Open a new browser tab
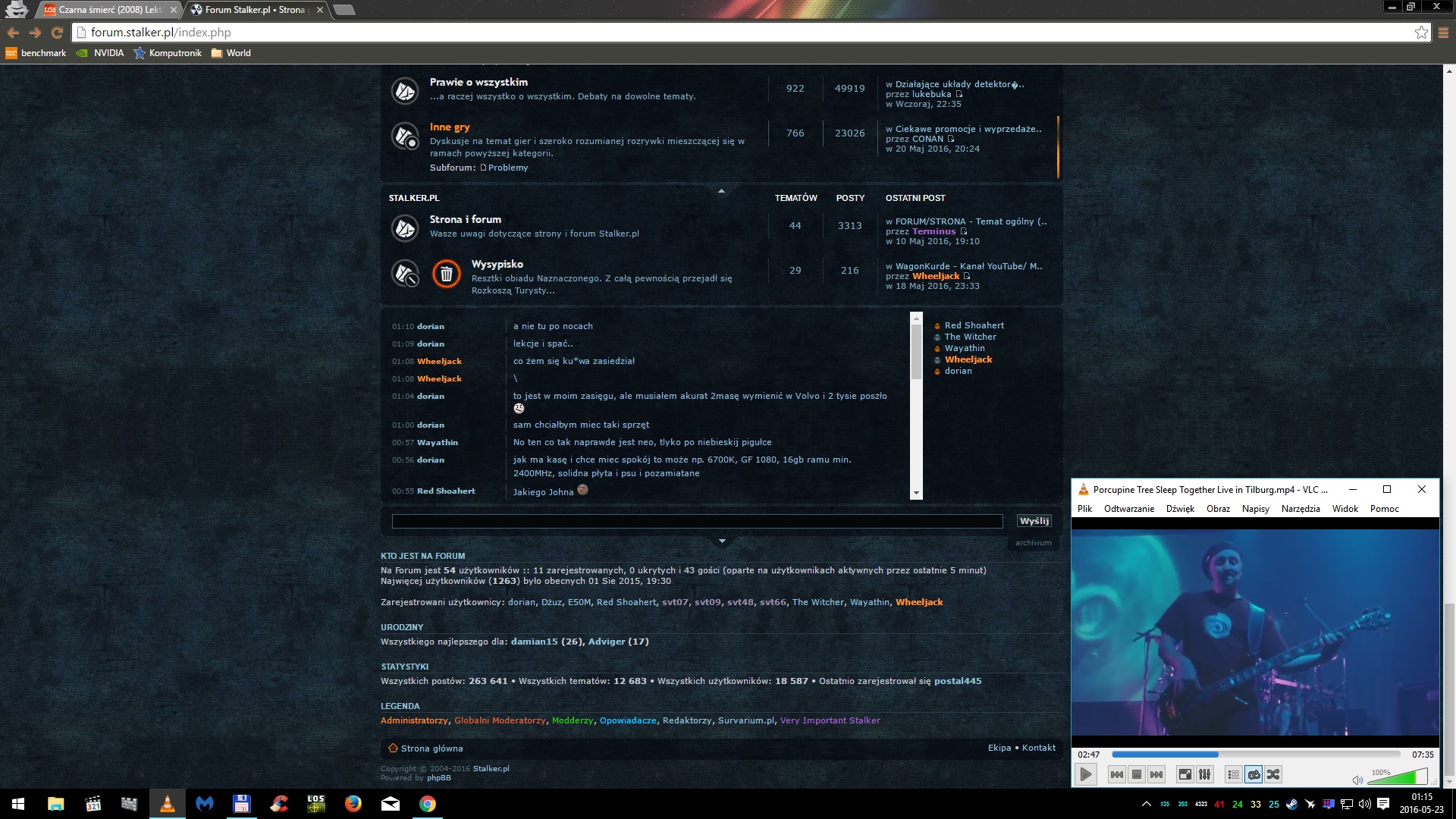 click(x=344, y=10)
